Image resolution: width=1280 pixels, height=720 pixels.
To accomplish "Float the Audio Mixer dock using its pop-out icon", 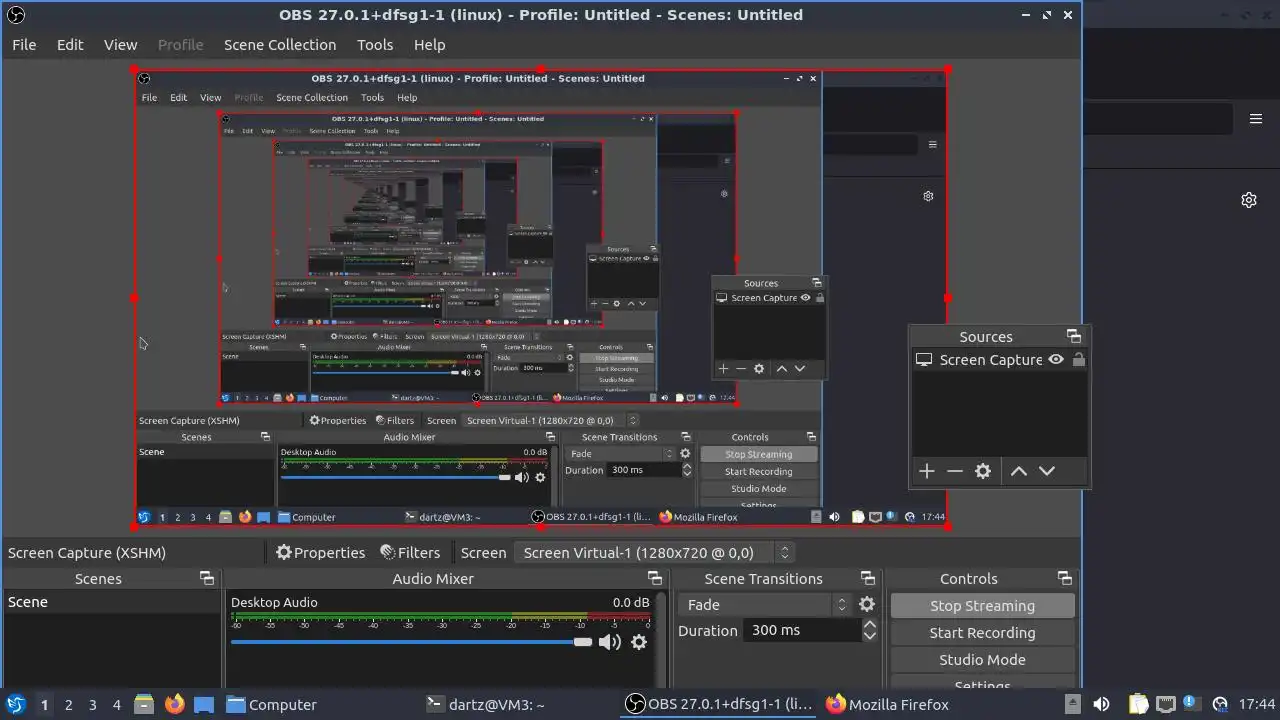I will [x=655, y=578].
